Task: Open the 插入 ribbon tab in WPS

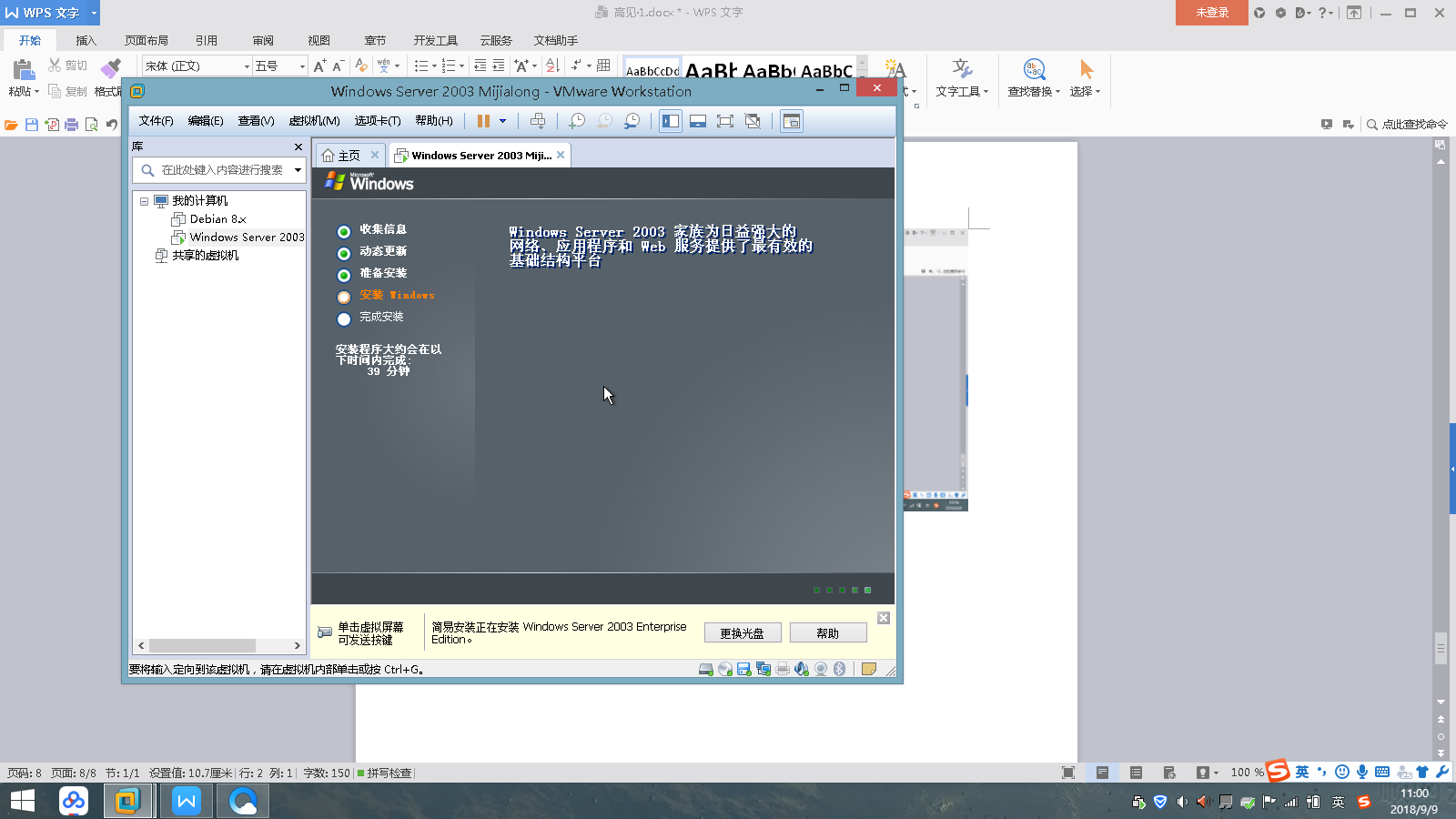Action: (86, 40)
